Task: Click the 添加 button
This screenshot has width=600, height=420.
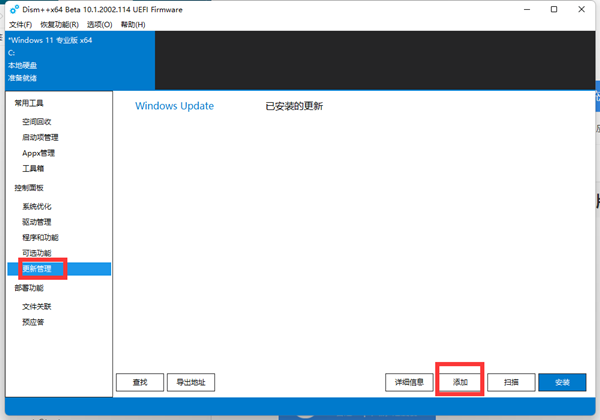Action: pos(460,382)
